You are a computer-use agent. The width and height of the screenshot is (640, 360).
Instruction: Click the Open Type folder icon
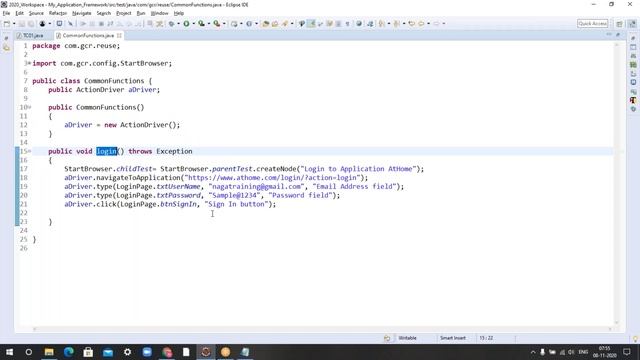[266, 24]
